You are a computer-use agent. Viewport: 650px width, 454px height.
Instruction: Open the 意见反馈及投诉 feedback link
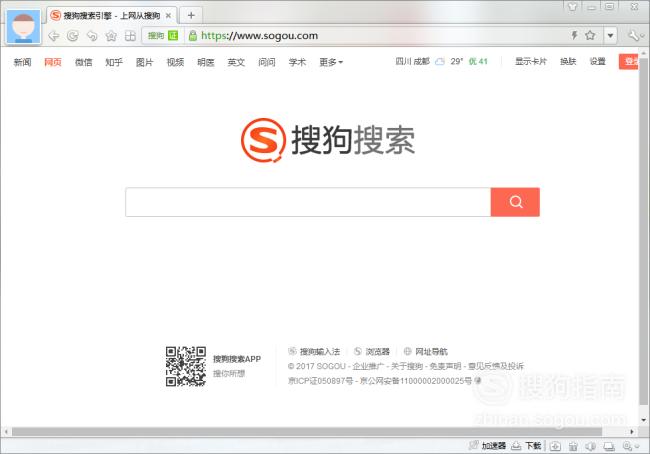[x=496, y=366]
